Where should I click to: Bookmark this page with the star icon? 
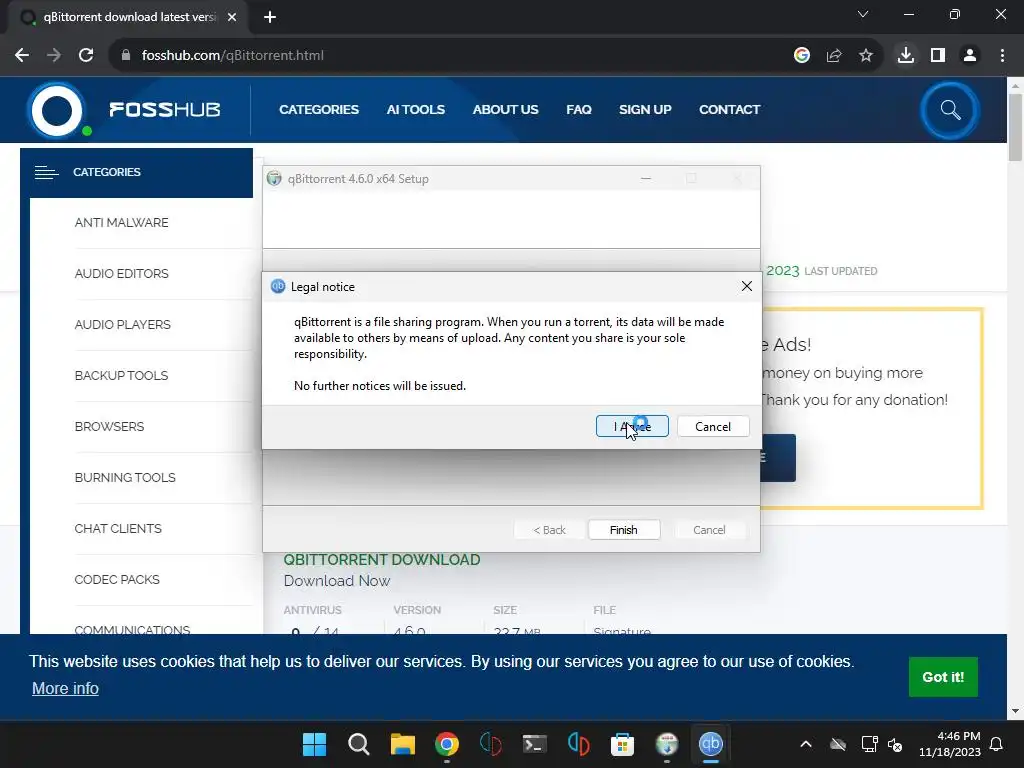click(866, 56)
